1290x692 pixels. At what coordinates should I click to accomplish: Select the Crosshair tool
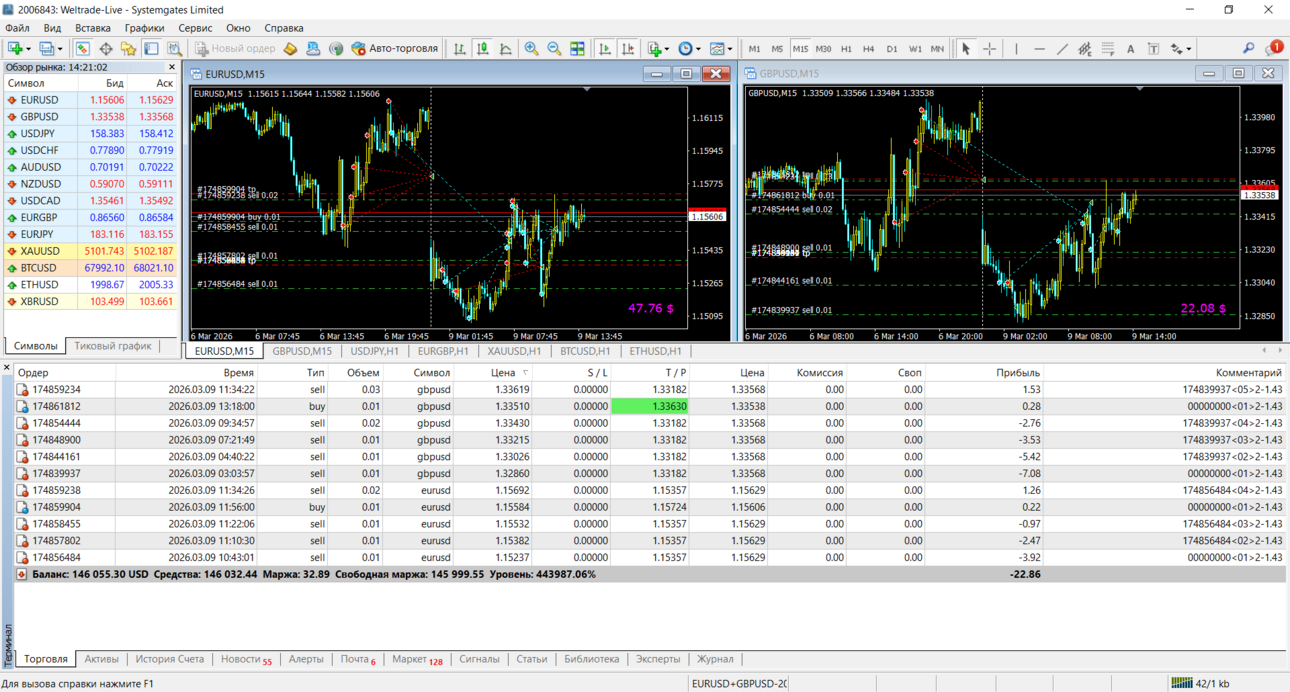pyautogui.click(x=989, y=48)
